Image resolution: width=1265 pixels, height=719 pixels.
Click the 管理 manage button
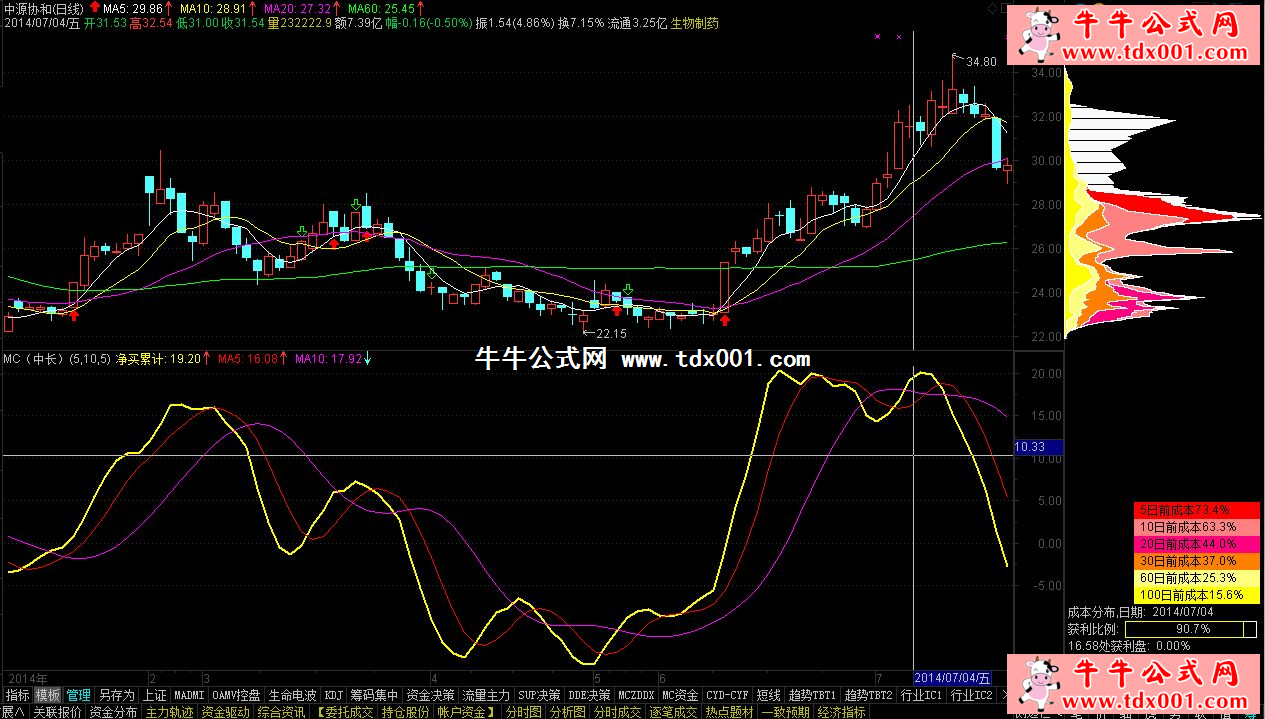point(79,695)
